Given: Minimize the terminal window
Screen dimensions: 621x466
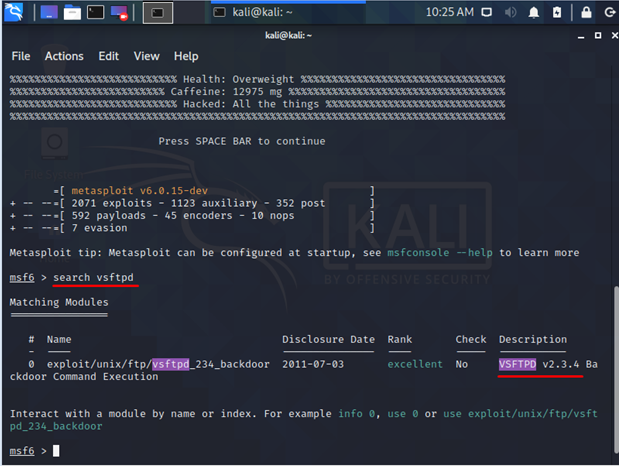Looking at the screenshot, I should point(581,36).
